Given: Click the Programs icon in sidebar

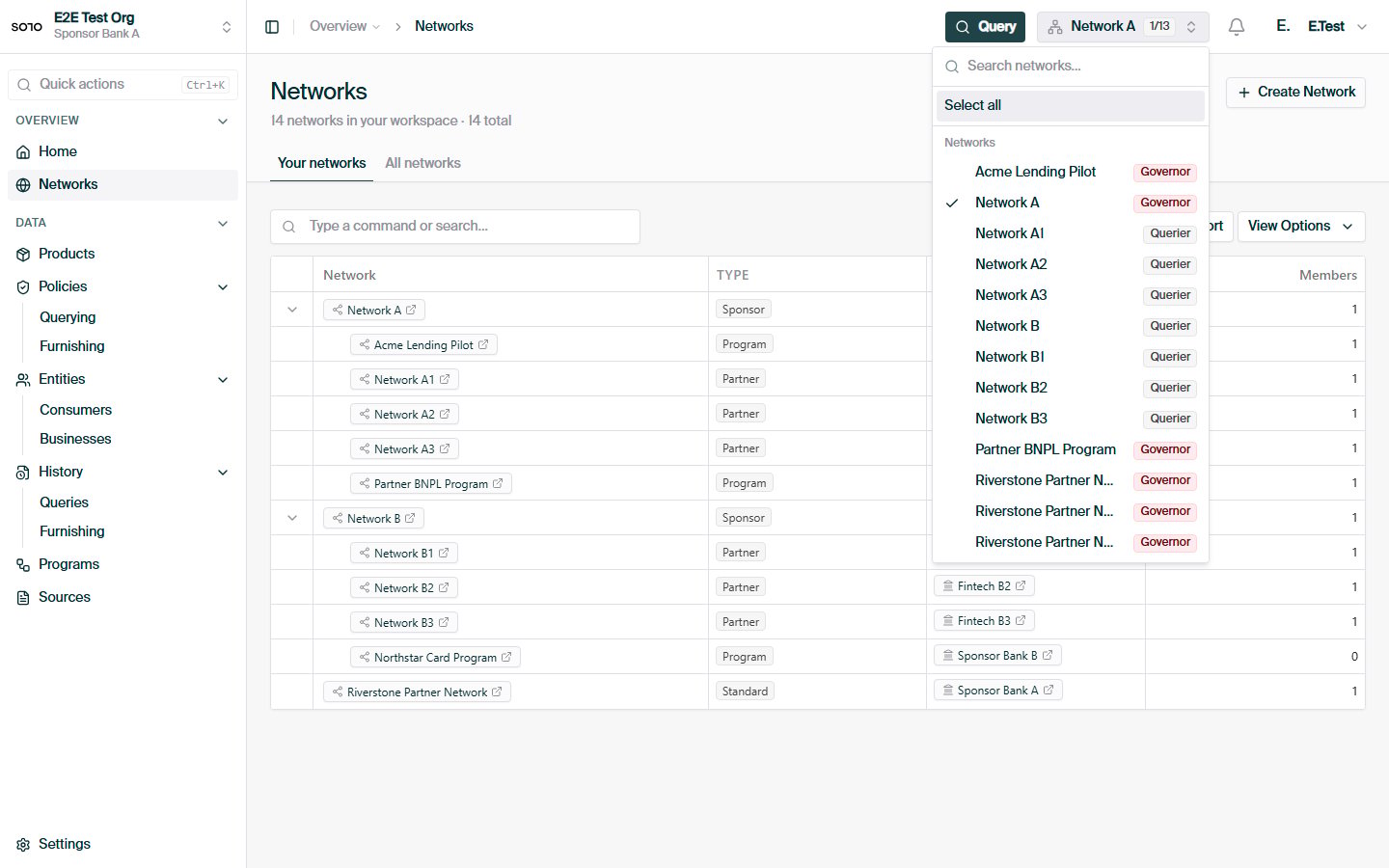Looking at the screenshot, I should coord(23,565).
